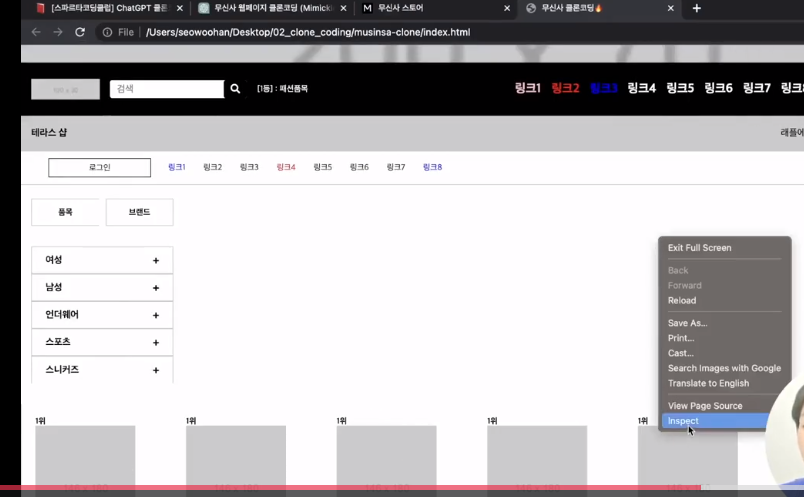
Task: Click blue 링크3 in the black header
Action: click(604, 88)
